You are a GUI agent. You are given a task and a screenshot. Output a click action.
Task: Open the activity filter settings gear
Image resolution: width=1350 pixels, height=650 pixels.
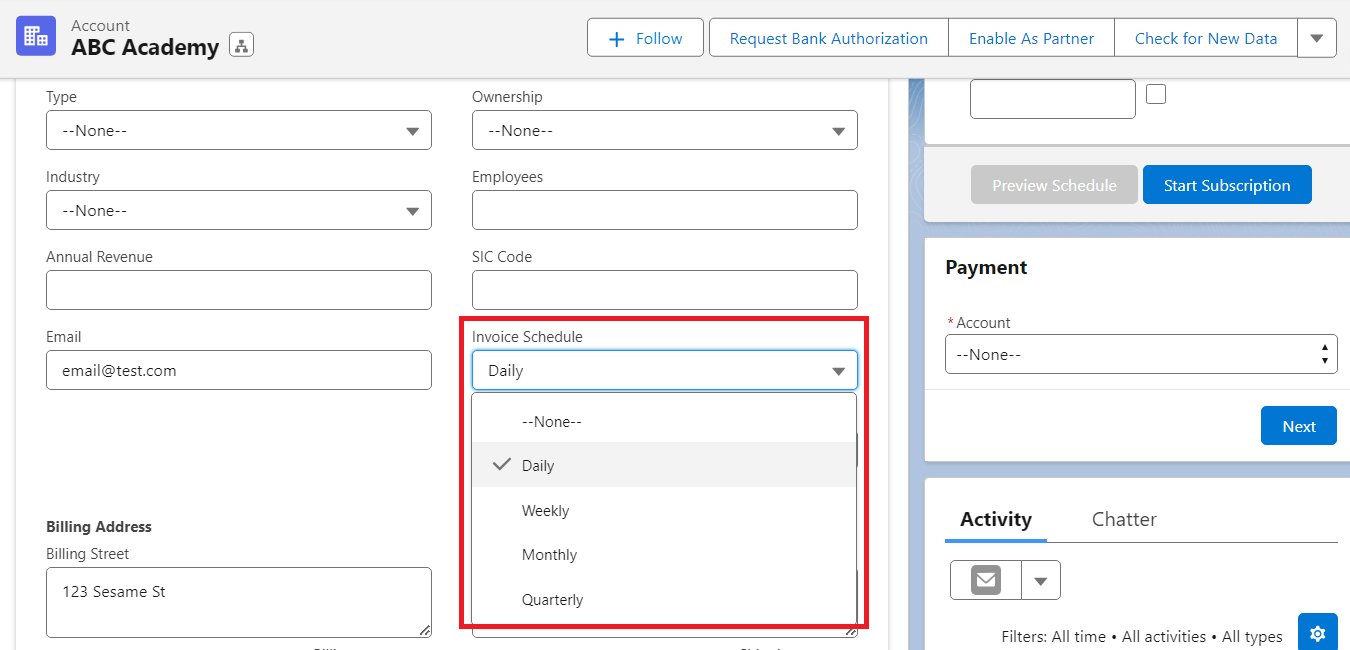[1317, 633]
